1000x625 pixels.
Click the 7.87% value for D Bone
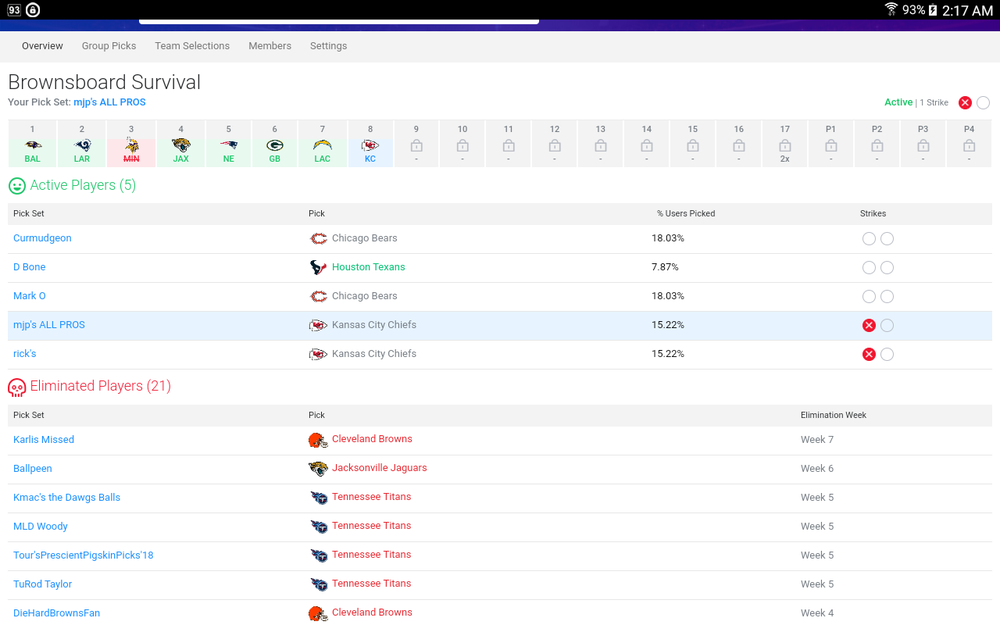pos(665,267)
